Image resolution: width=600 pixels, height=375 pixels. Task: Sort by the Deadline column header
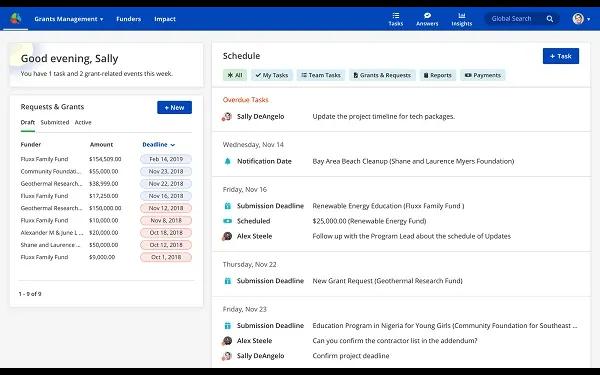click(x=158, y=144)
